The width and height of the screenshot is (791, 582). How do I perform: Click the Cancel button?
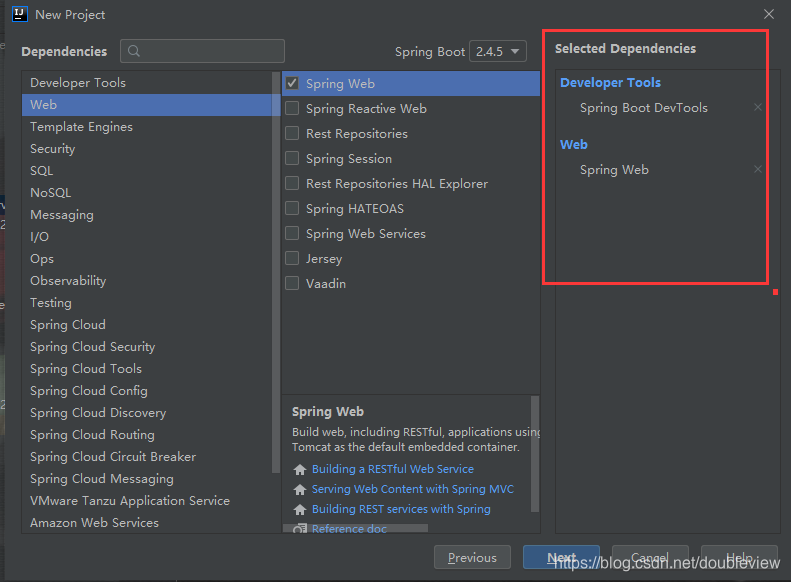coord(650,557)
